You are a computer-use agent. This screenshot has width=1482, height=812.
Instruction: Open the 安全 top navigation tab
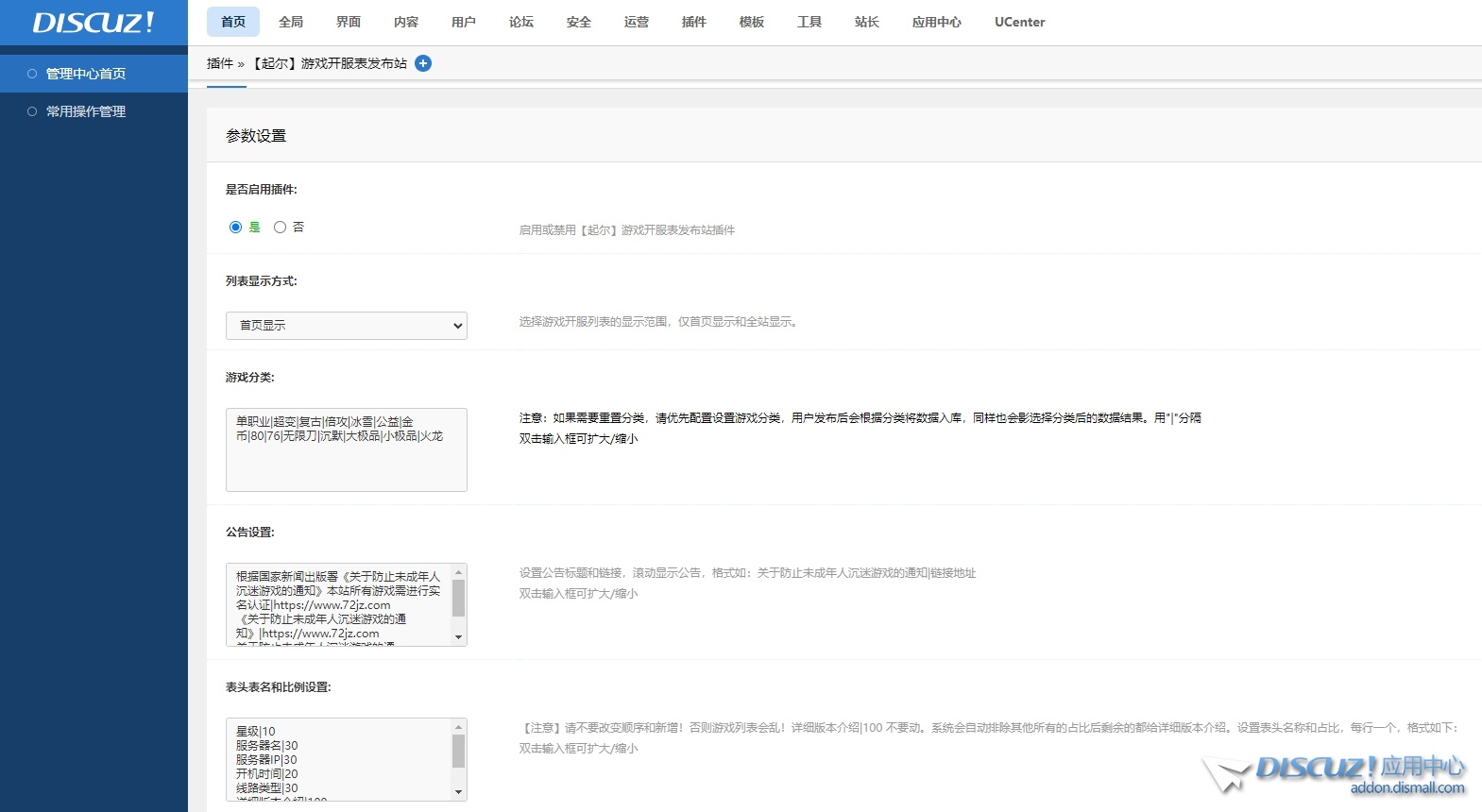tap(579, 22)
